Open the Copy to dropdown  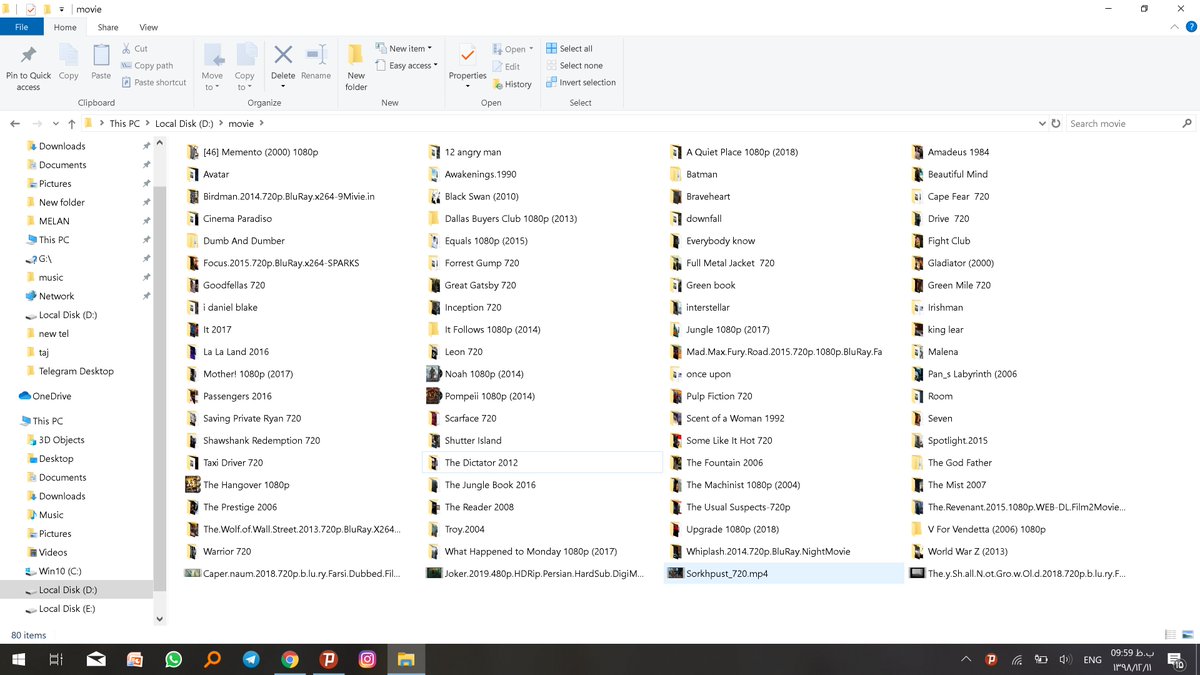click(x=244, y=82)
